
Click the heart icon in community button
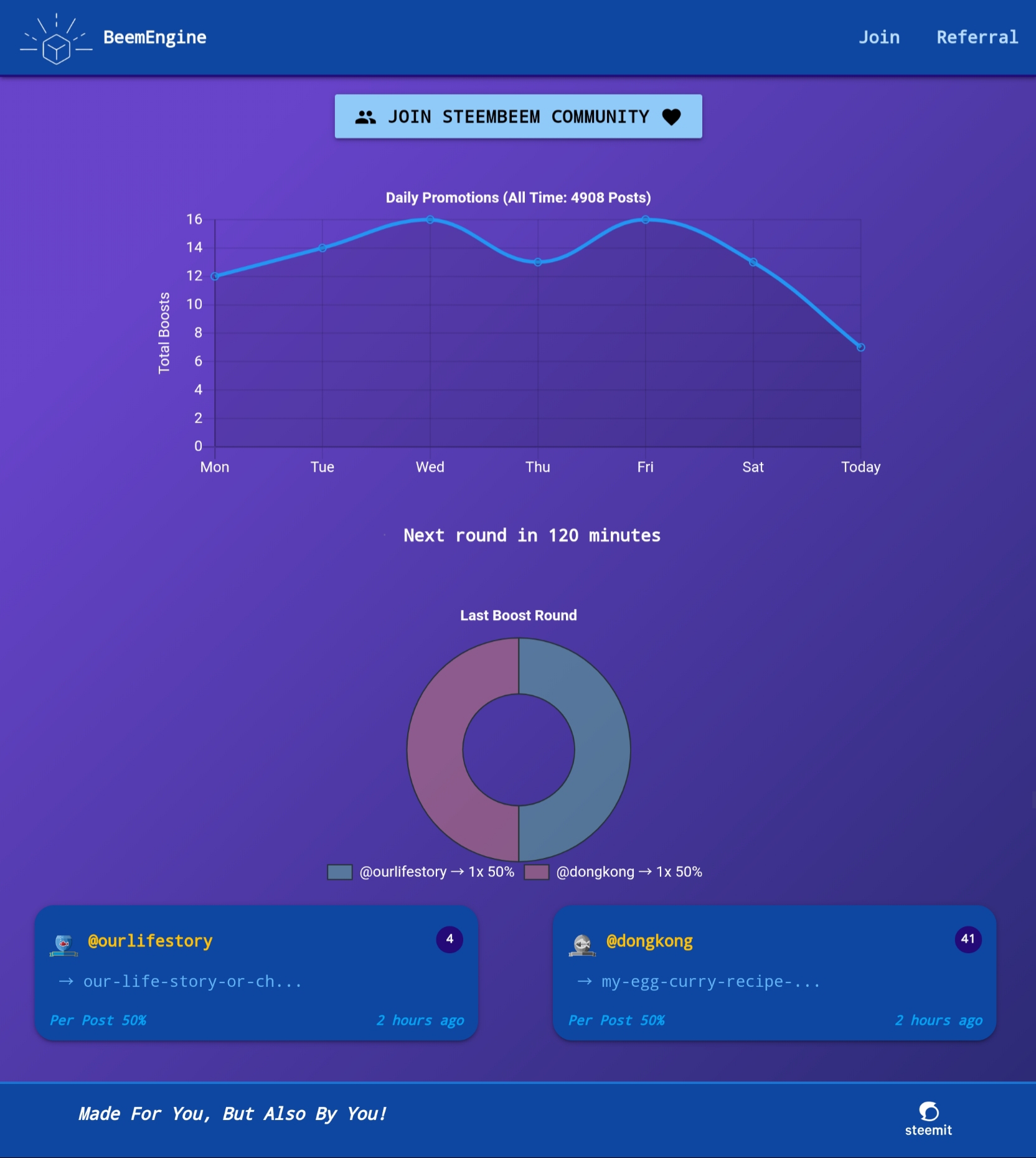pyautogui.click(x=671, y=117)
